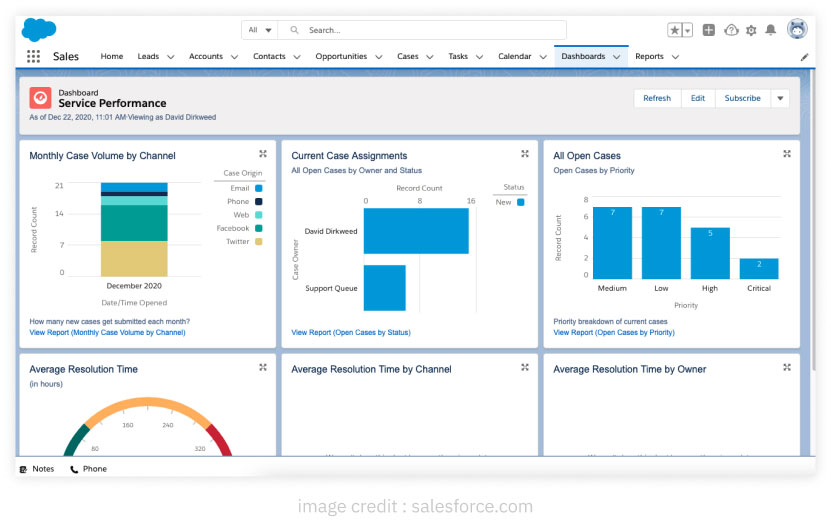Click the search magnifier icon
The height and width of the screenshot is (520, 831).
click(294, 30)
